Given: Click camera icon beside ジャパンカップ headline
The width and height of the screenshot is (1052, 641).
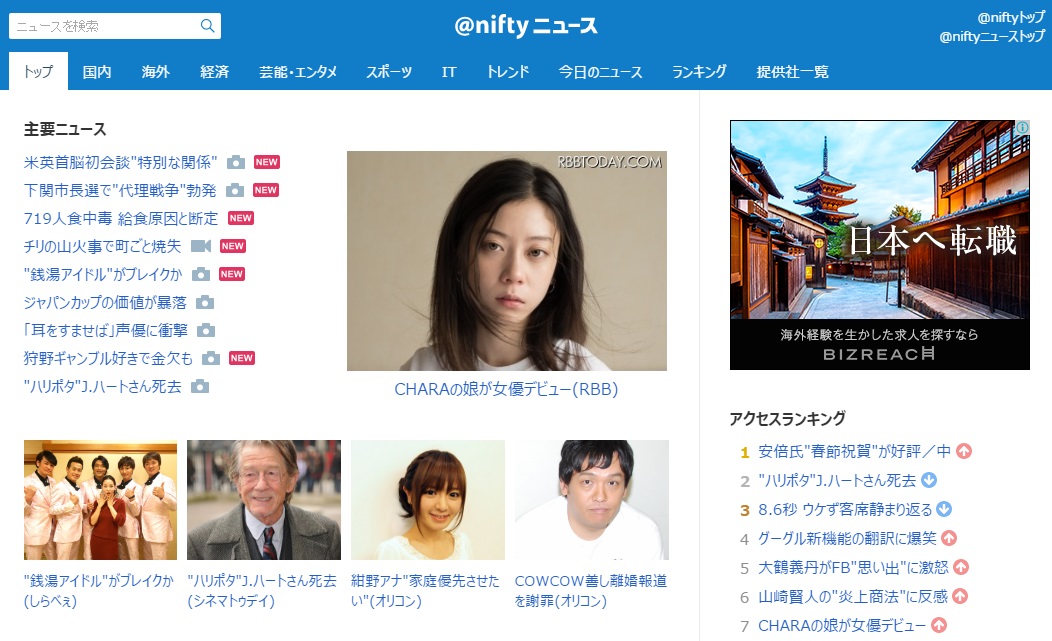Looking at the screenshot, I should (x=205, y=303).
